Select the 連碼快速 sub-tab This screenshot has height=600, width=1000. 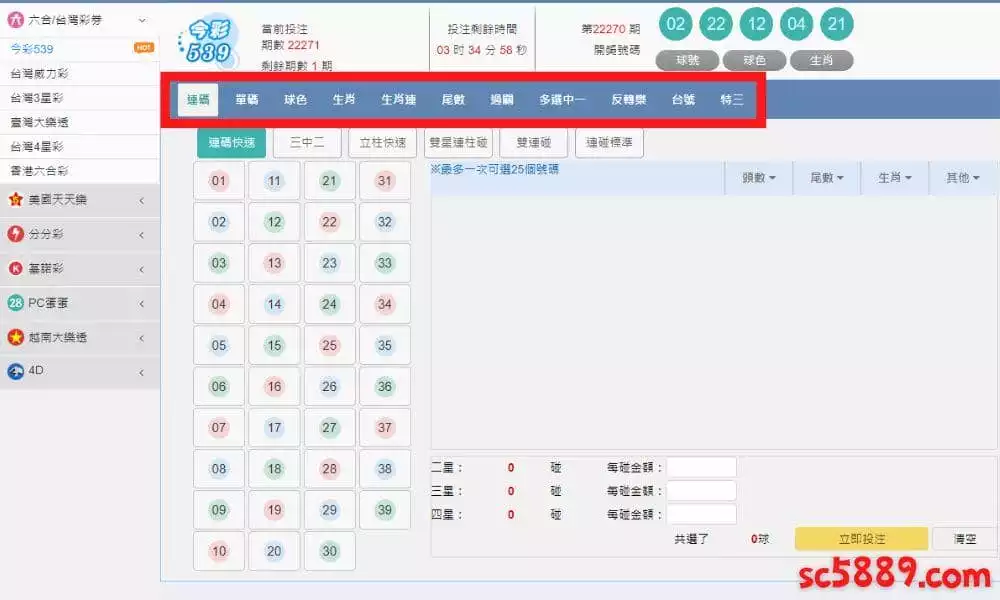click(232, 143)
